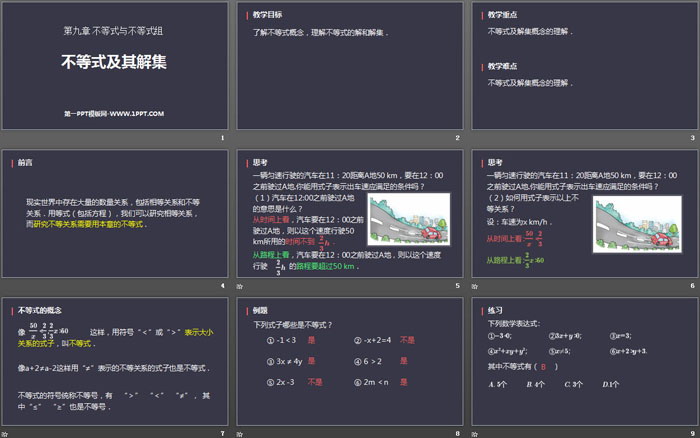700x438 pixels.
Task: Click the red answer B in parentheses
Action: pos(544,367)
